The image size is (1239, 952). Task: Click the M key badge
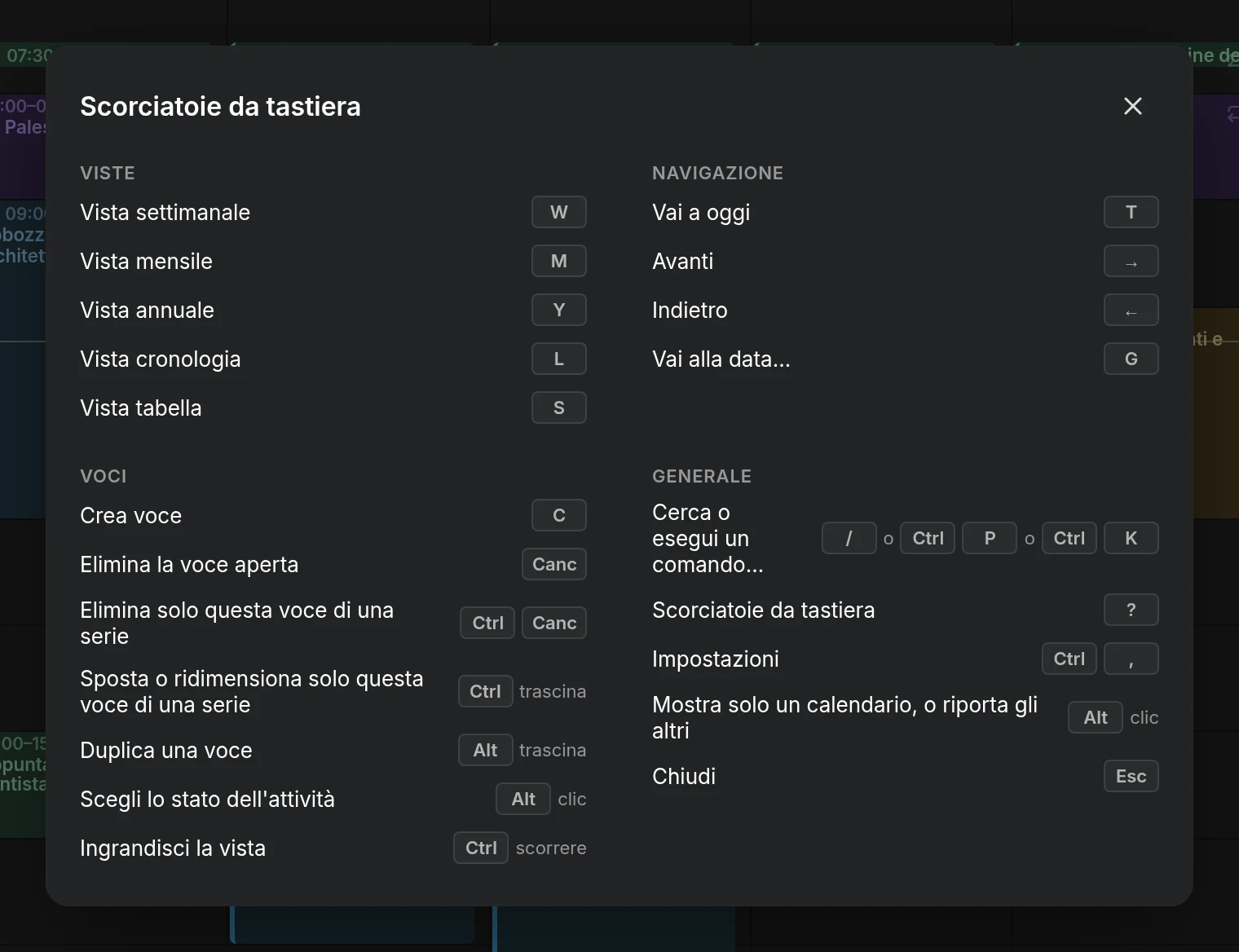pos(559,261)
